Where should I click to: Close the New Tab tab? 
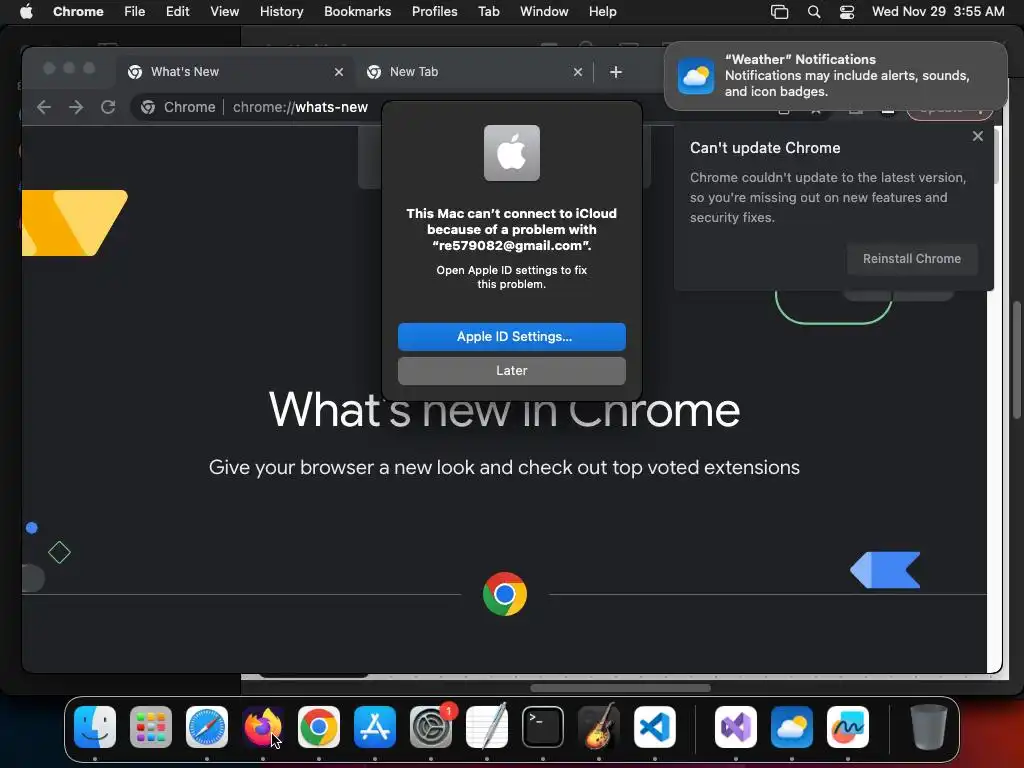pyautogui.click(x=578, y=72)
